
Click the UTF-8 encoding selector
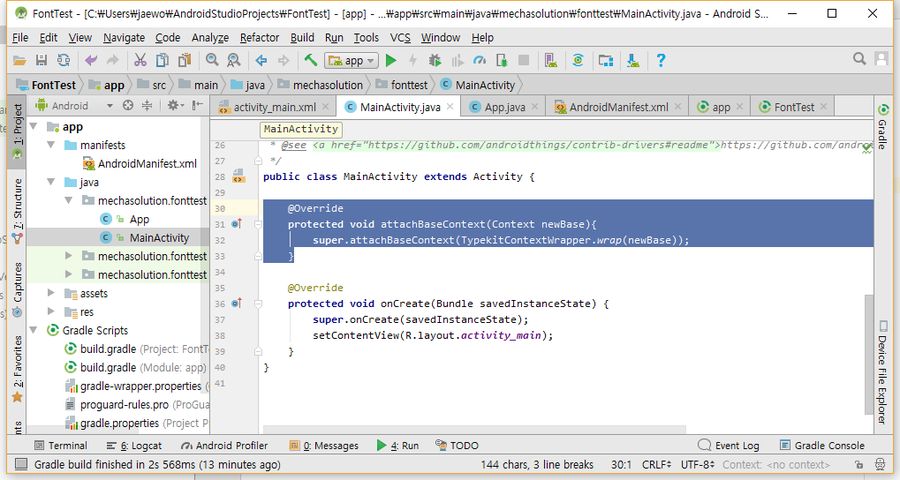point(697,464)
